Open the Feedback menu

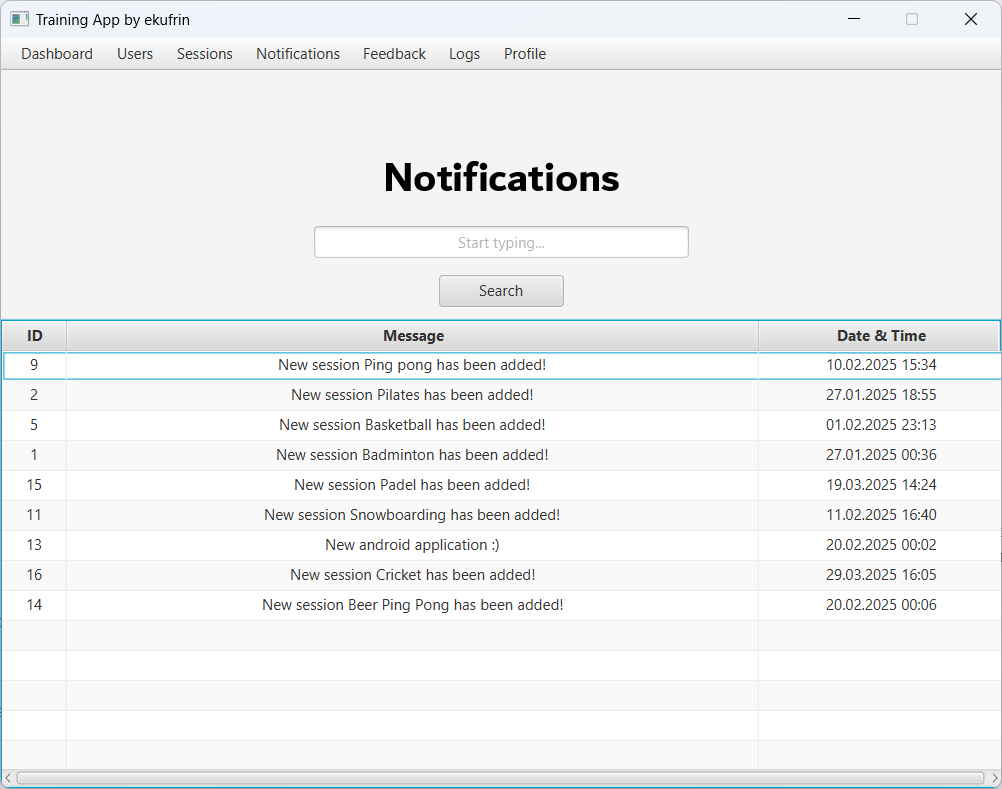pos(394,54)
